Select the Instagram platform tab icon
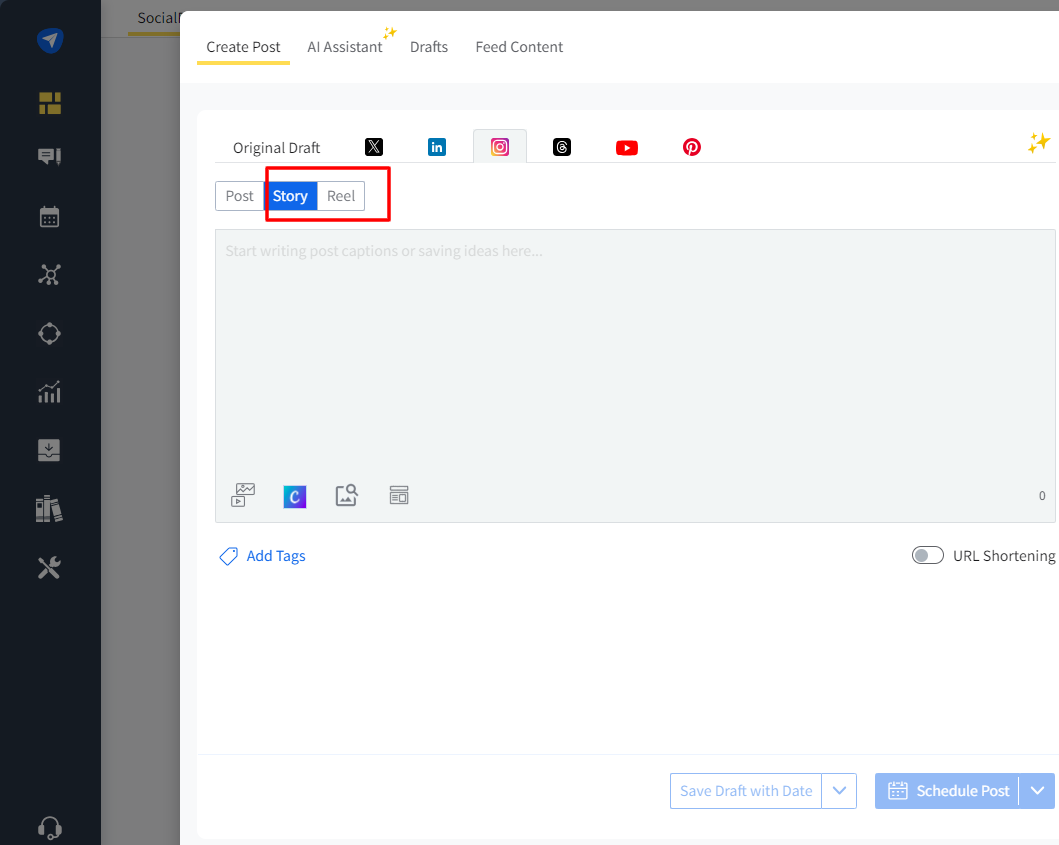1059x845 pixels. (500, 147)
